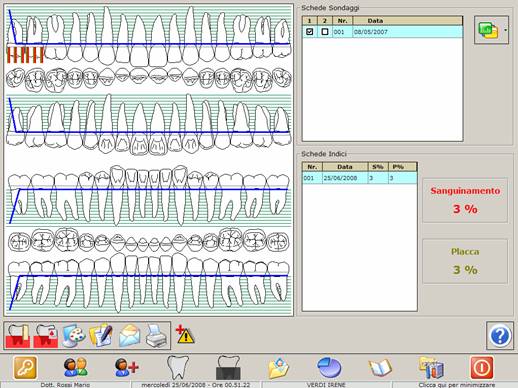Click the red power exit button
Viewport: 518px width, 388px height.
(x=482, y=367)
